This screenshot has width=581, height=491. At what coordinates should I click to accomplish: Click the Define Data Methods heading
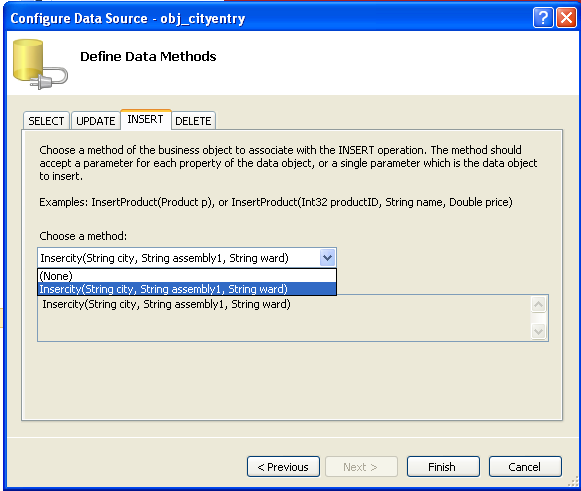(x=148, y=57)
